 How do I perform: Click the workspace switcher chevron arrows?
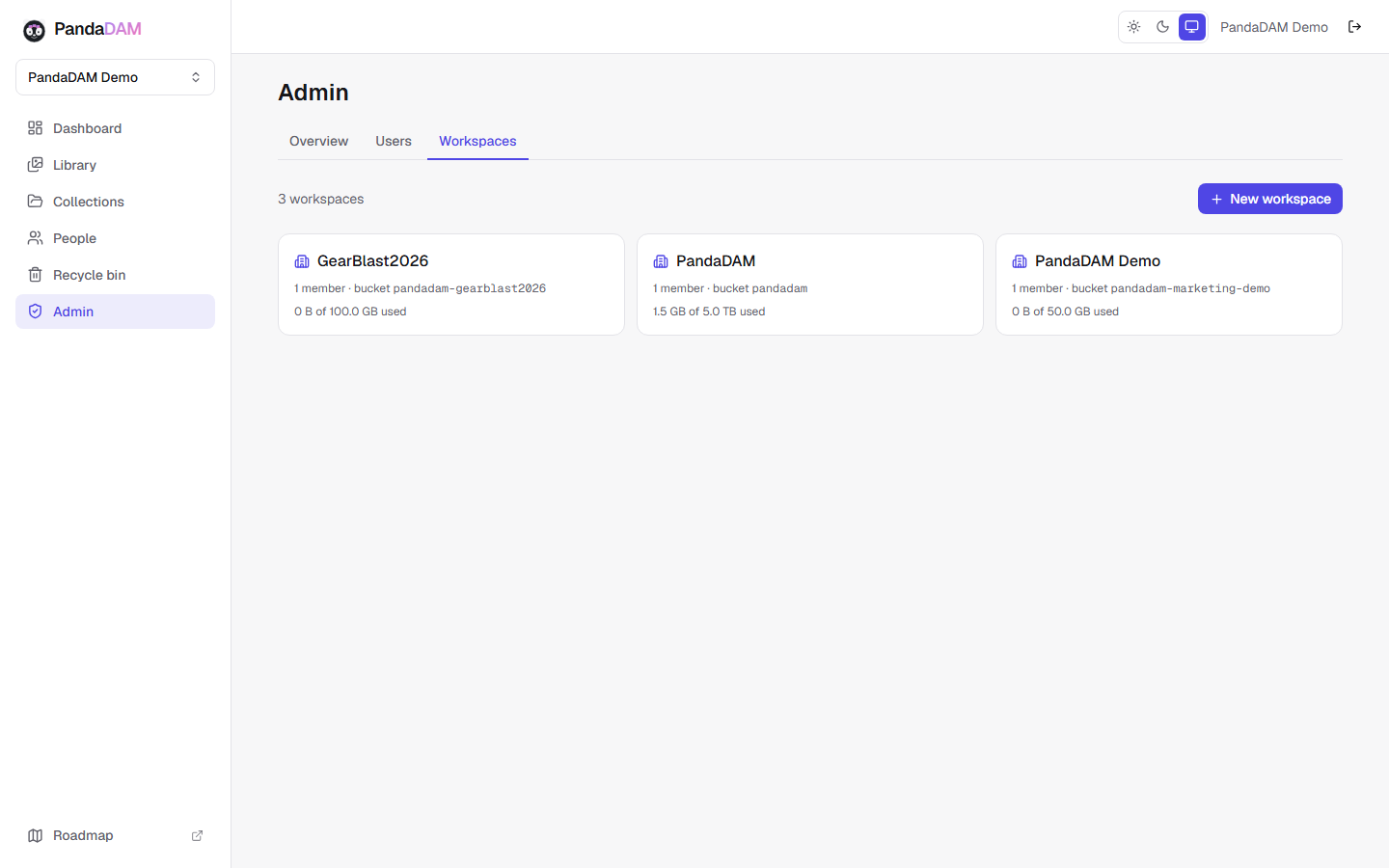pyautogui.click(x=196, y=77)
